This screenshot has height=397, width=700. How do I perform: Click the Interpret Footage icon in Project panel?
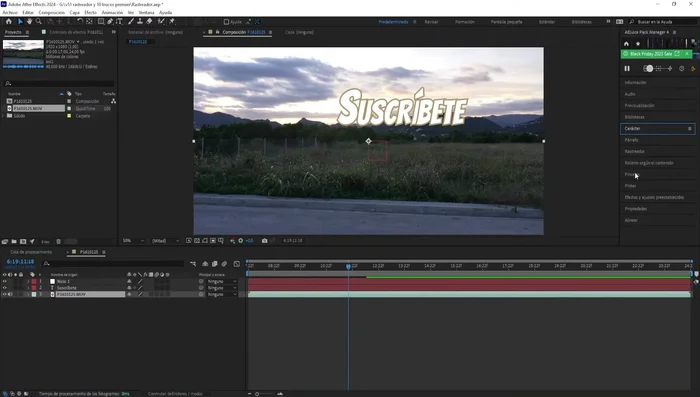pyautogui.click(x=5, y=242)
